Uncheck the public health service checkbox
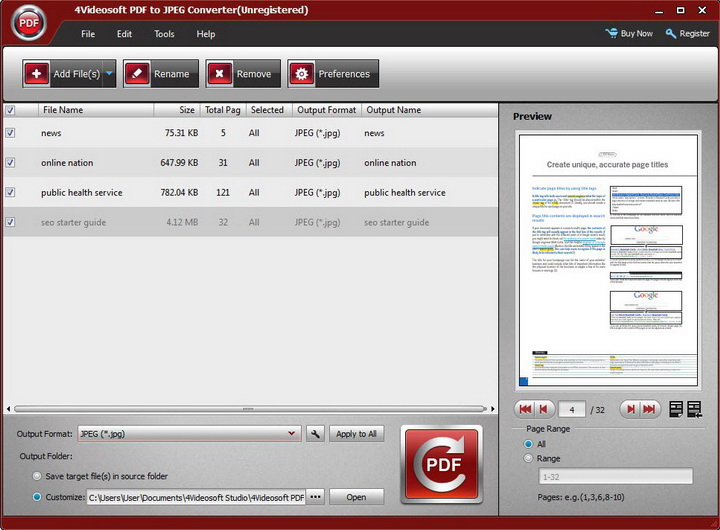Viewport: 720px width, 530px height. (10, 192)
